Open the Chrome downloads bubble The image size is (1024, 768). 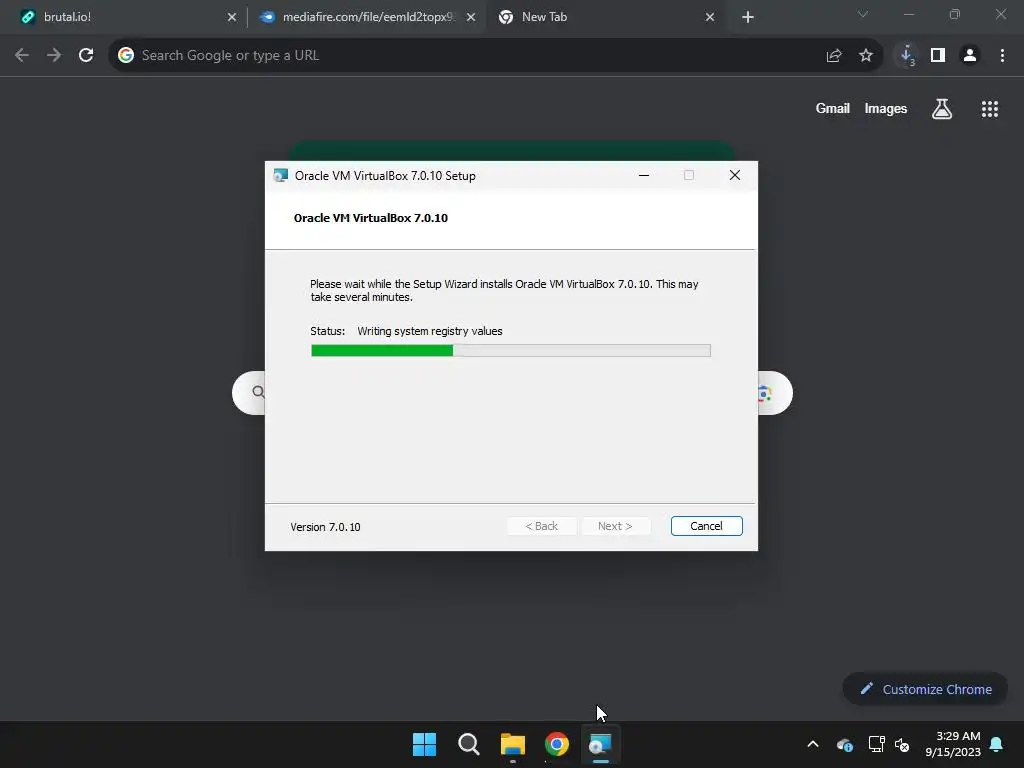(906, 56)
